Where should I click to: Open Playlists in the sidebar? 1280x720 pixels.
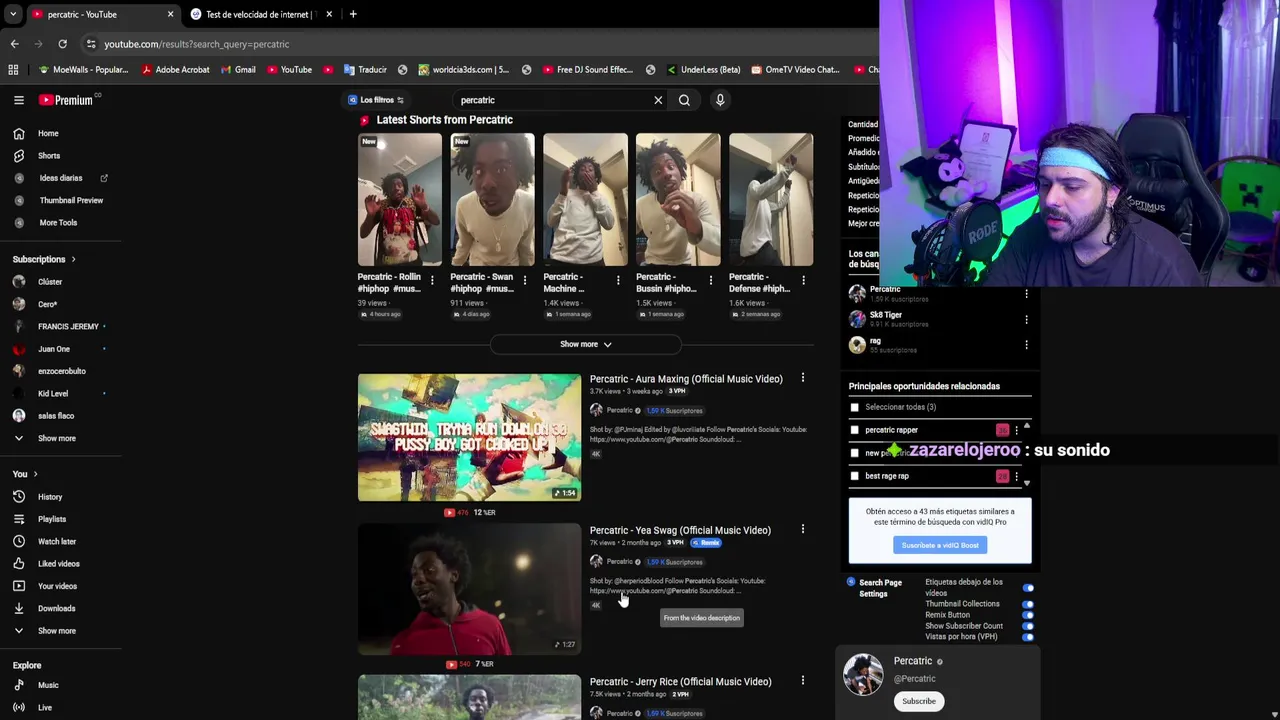tap(52, 519)
